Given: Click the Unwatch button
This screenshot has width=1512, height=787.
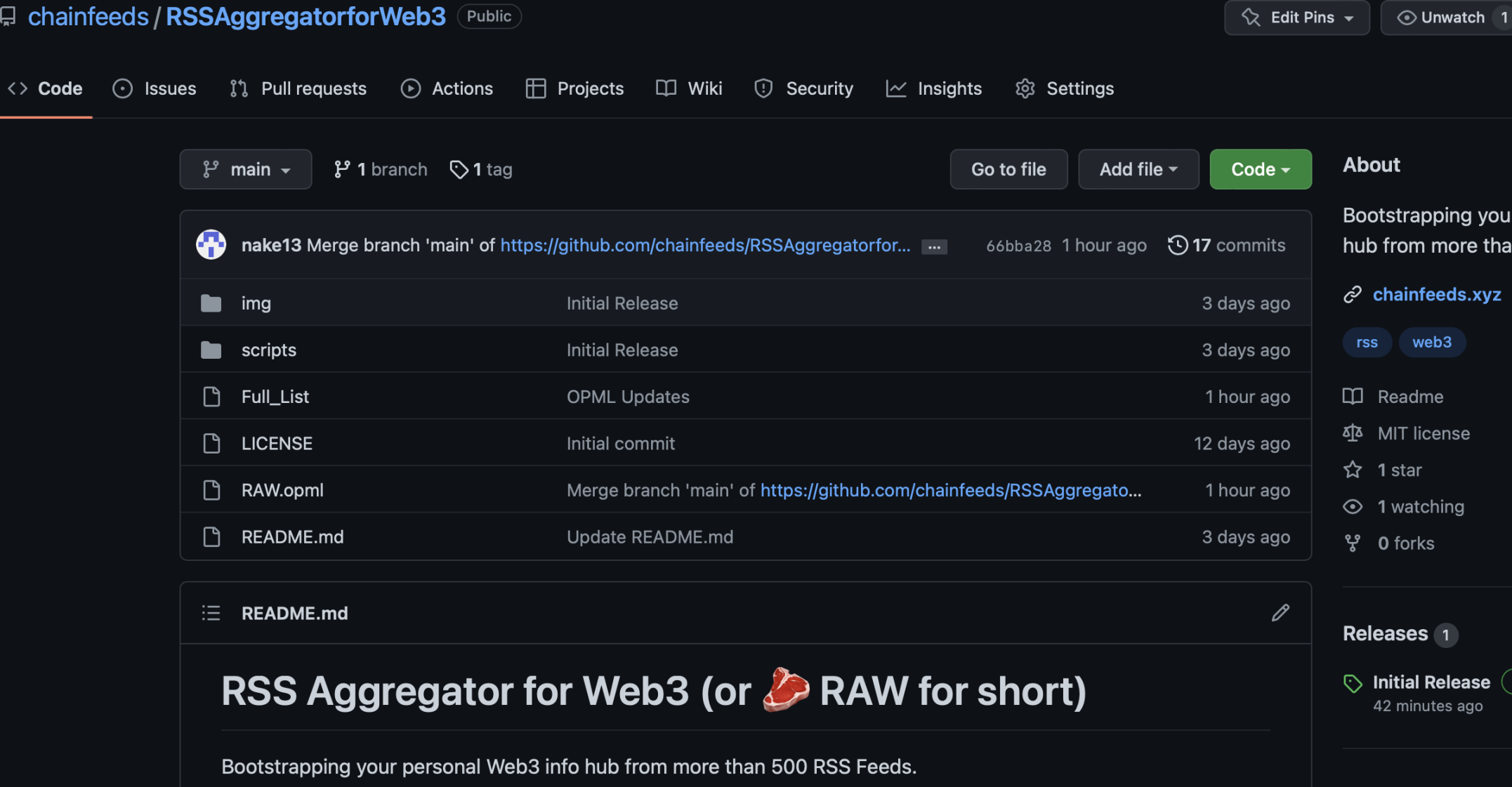Looking at the screenshot, I should pos(1445,17).
